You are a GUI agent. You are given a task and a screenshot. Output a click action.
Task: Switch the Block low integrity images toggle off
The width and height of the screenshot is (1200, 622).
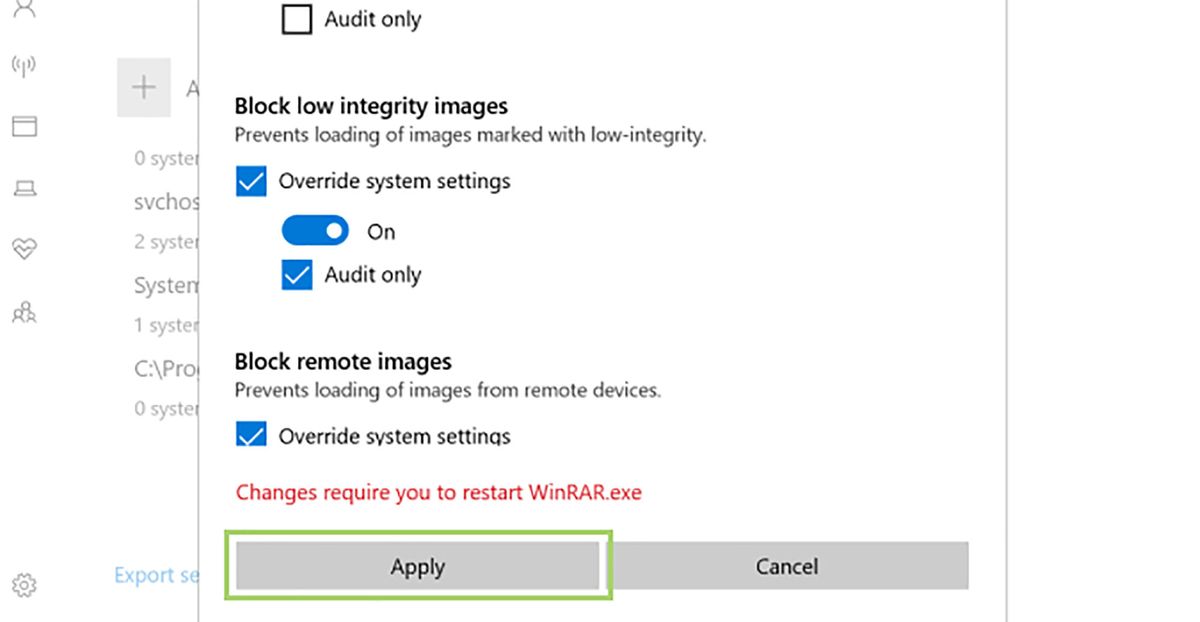[x=315, y=230]
